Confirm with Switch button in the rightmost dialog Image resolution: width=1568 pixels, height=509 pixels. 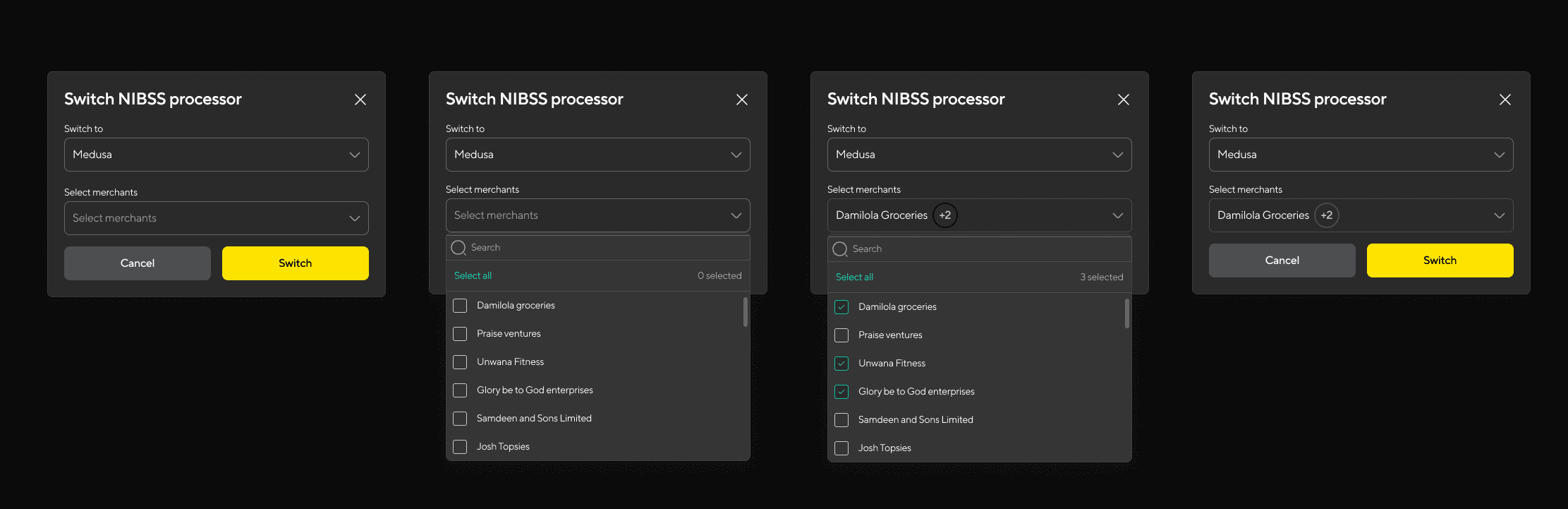[x=1440, y=261]
